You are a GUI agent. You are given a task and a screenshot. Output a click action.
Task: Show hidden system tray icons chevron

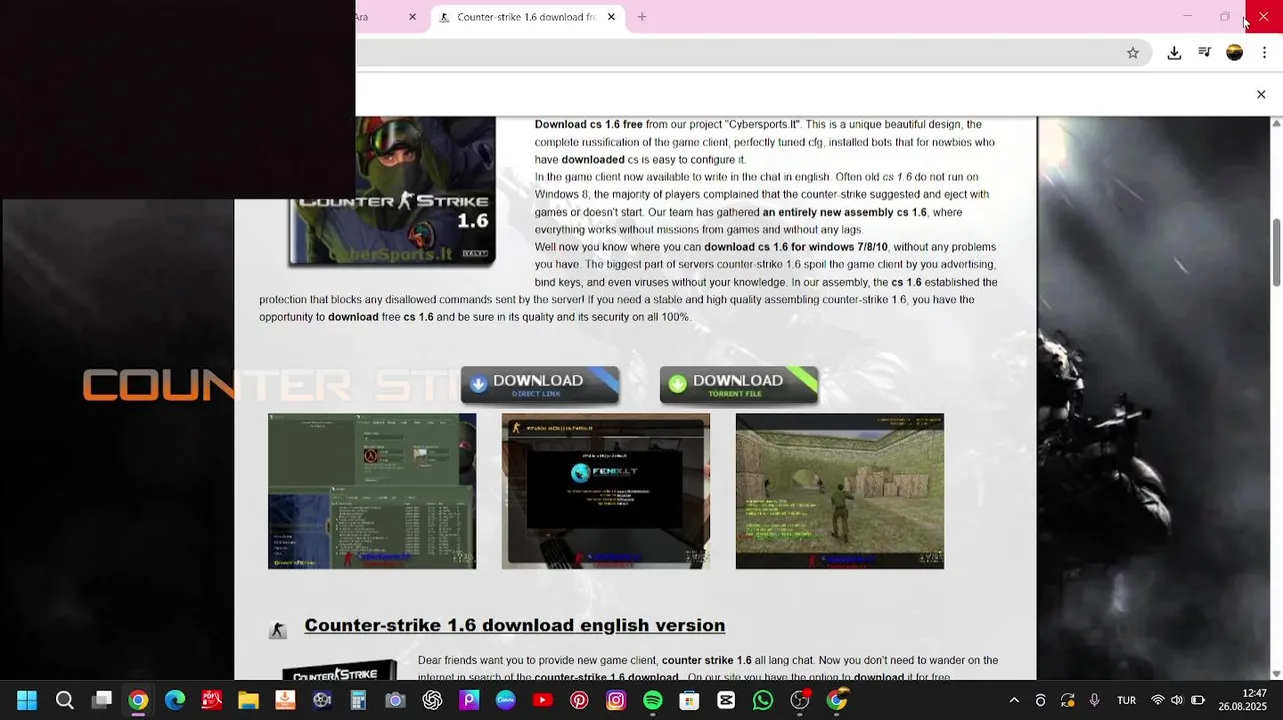tap(1014, 701)
